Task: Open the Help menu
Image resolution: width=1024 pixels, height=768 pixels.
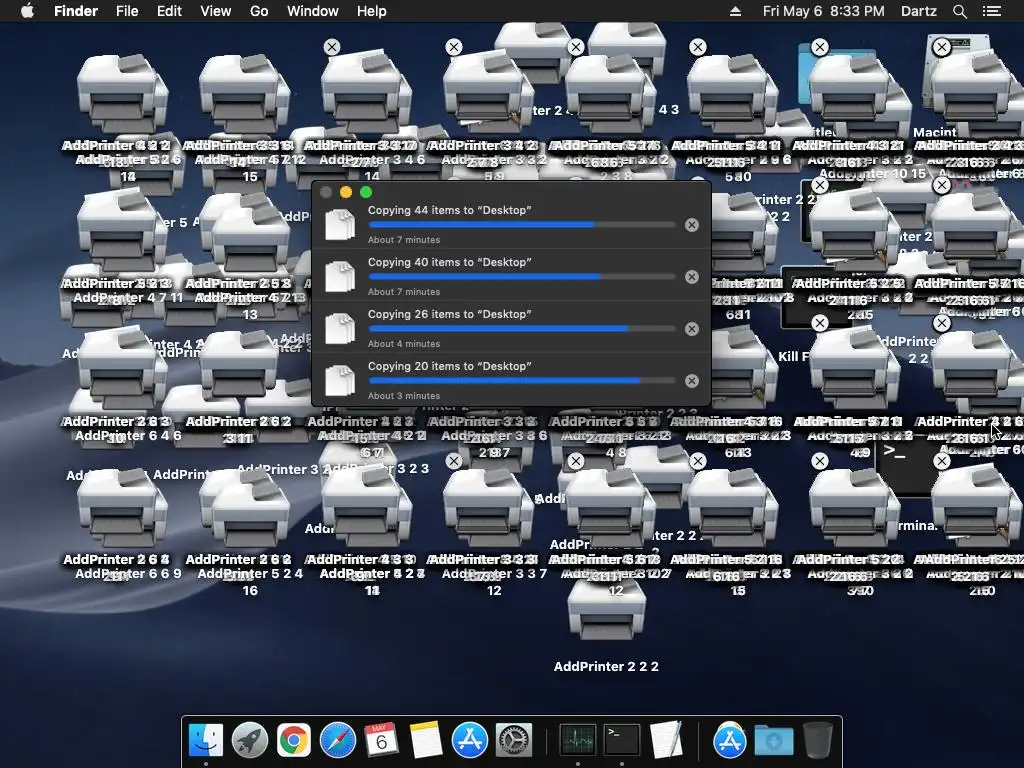Action: point(372,11)
